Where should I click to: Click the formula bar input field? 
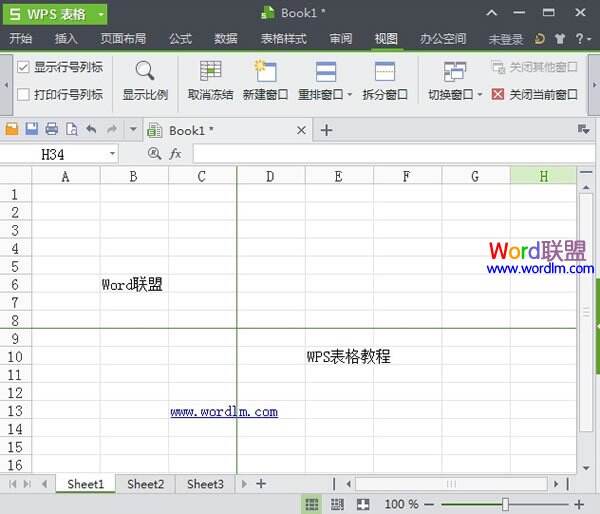(390, 153)
